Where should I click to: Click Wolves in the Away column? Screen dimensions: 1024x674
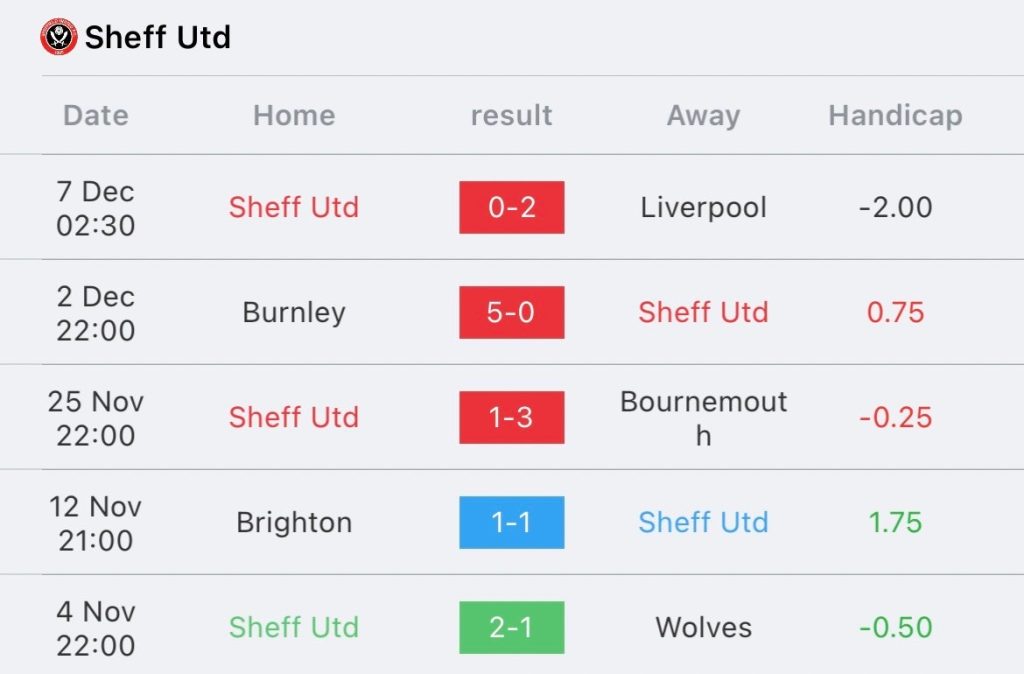click(x=703, y=628)
